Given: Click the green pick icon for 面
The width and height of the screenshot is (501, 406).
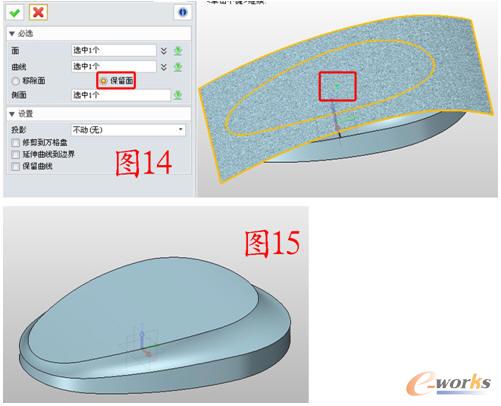Looking at the screenshot, I should pyautogui.click(x=178, y=51).
